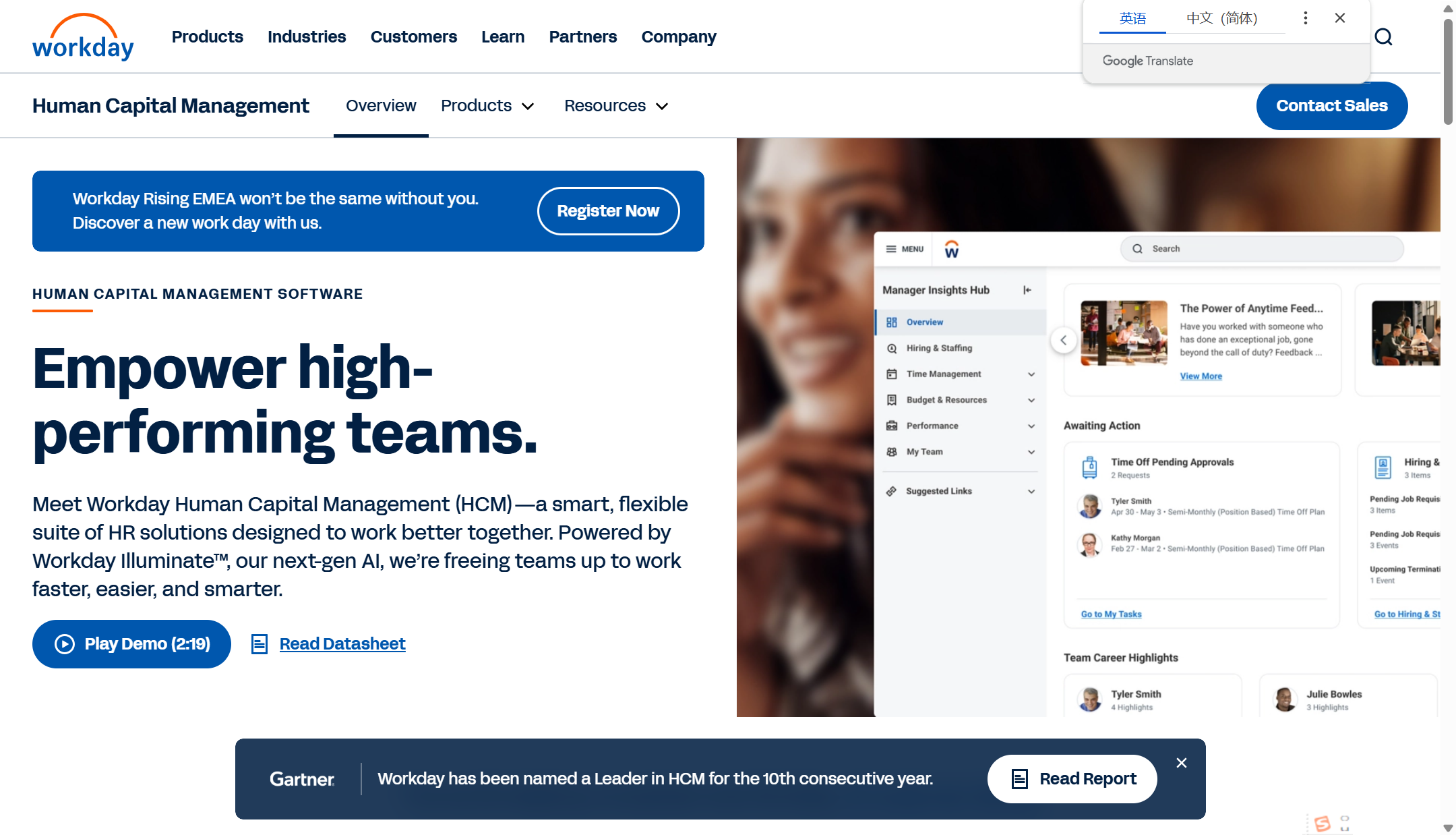Open Google Translate options (three dots)
1456x835 pixels.
(x=1305, y=18)
